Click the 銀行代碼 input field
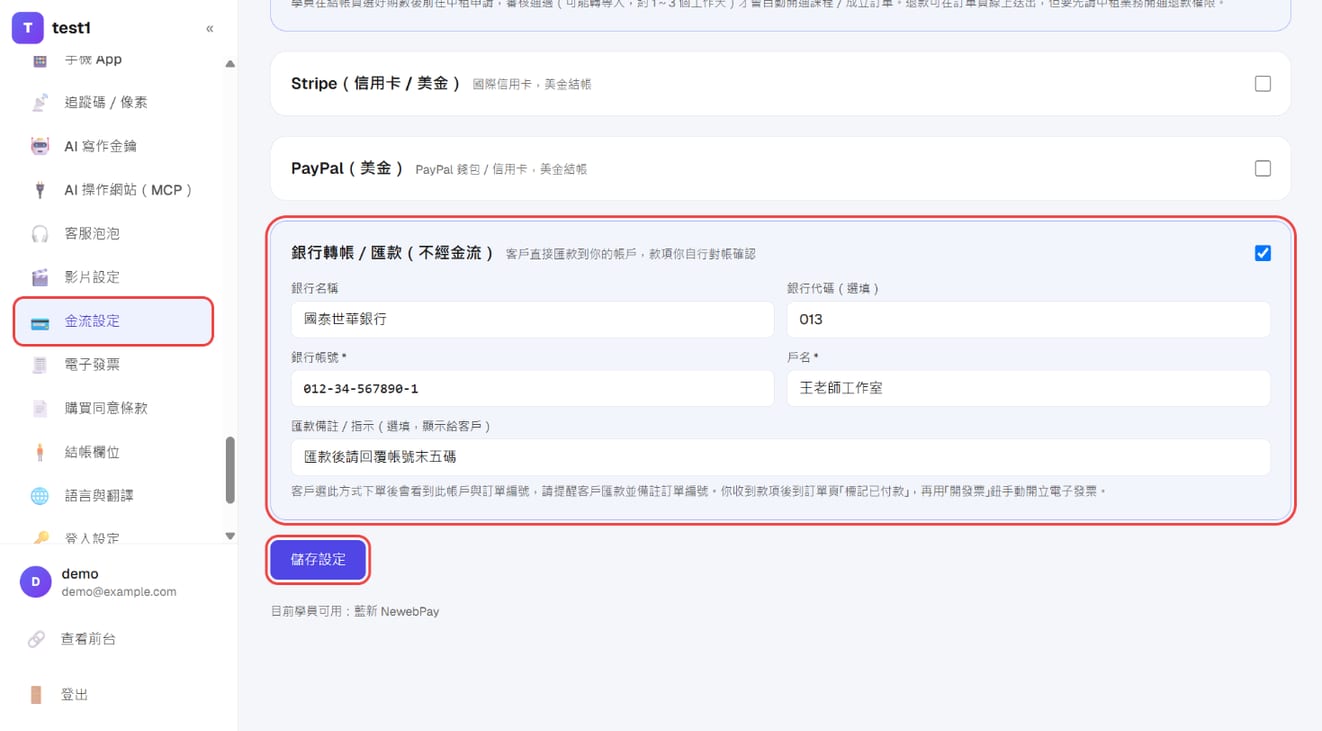Viewport: 1322px width, 731px height. click(x=1029, y=320)
